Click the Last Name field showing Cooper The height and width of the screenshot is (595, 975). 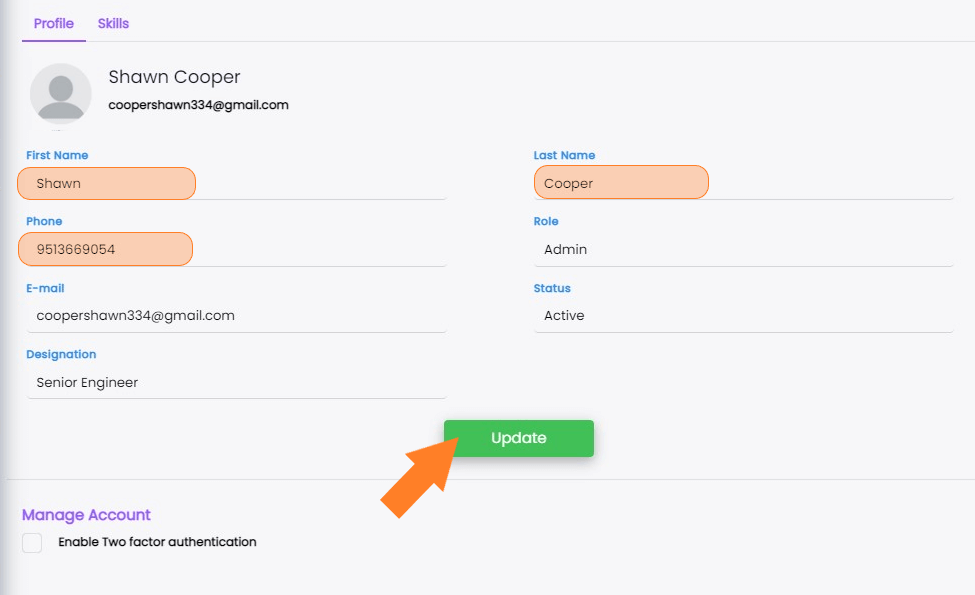[621, 182]
